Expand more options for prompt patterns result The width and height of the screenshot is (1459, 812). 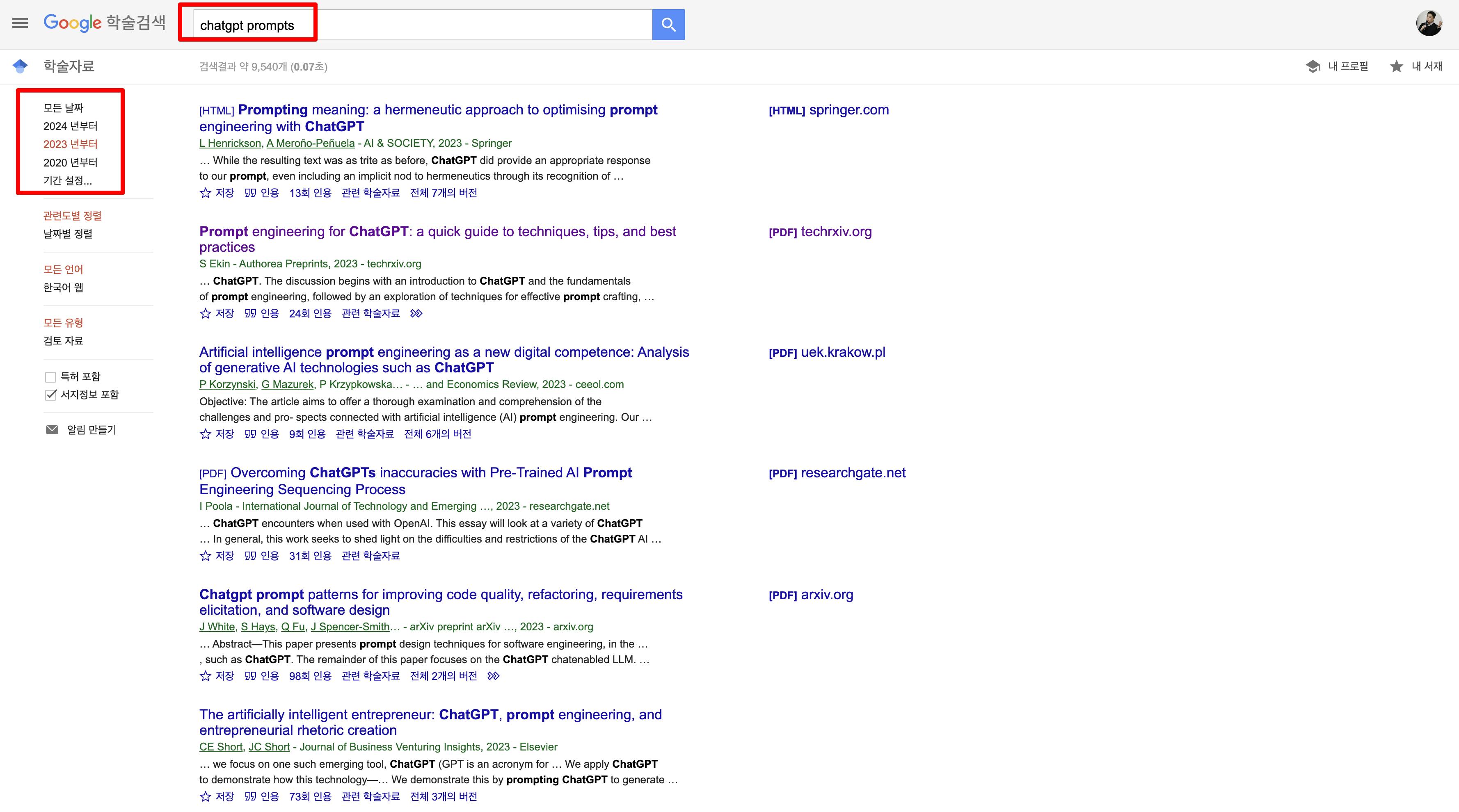[493, 676]
